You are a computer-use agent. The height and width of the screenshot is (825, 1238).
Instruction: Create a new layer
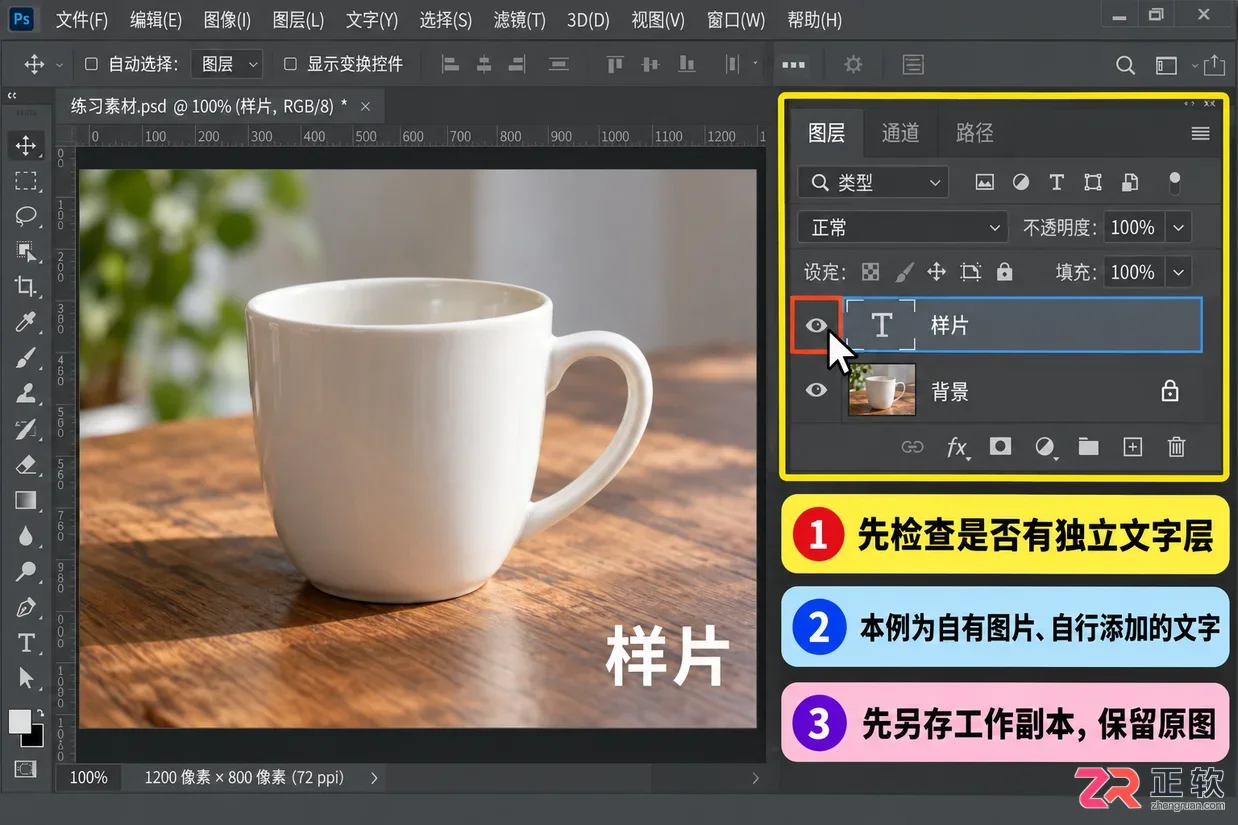point(1133,447)
